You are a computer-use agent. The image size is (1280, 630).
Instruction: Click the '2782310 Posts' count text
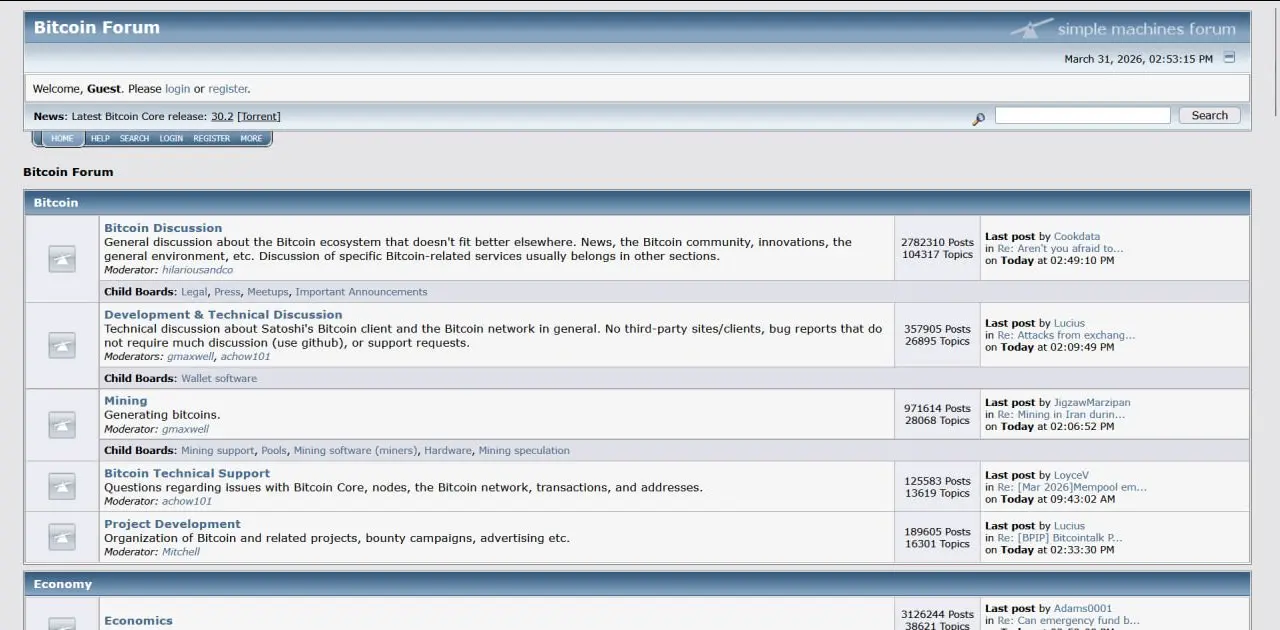(x=937, y=243)
